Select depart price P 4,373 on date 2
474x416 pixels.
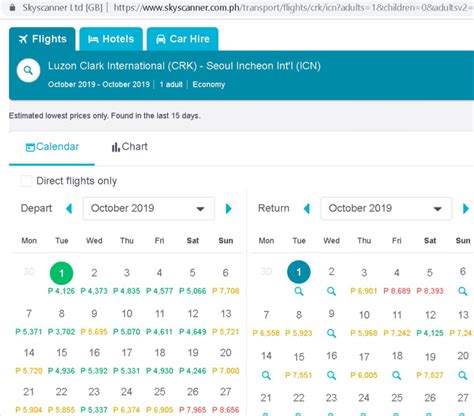(94, 291)
